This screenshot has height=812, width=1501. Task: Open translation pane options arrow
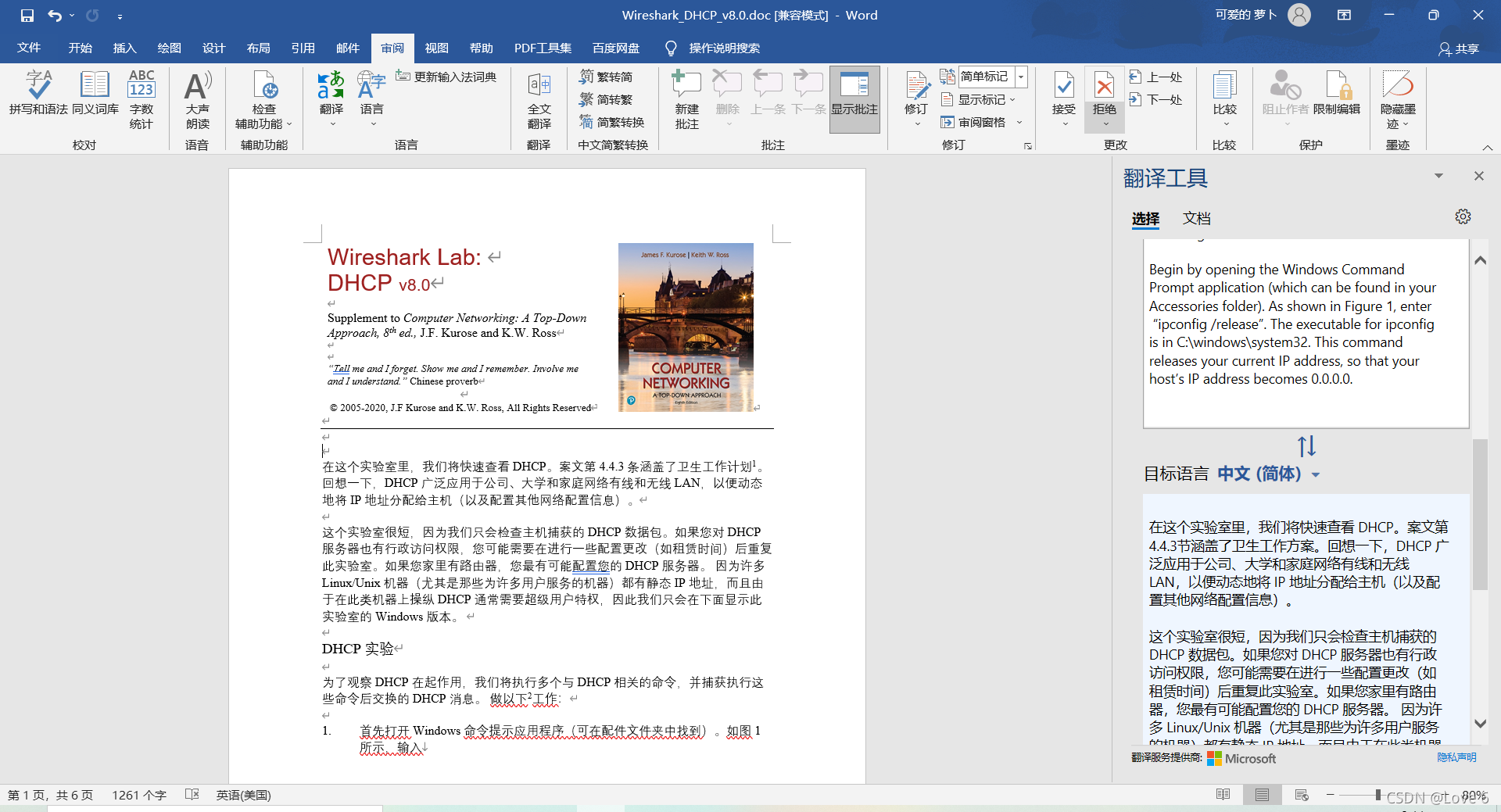coord(1438,176)
